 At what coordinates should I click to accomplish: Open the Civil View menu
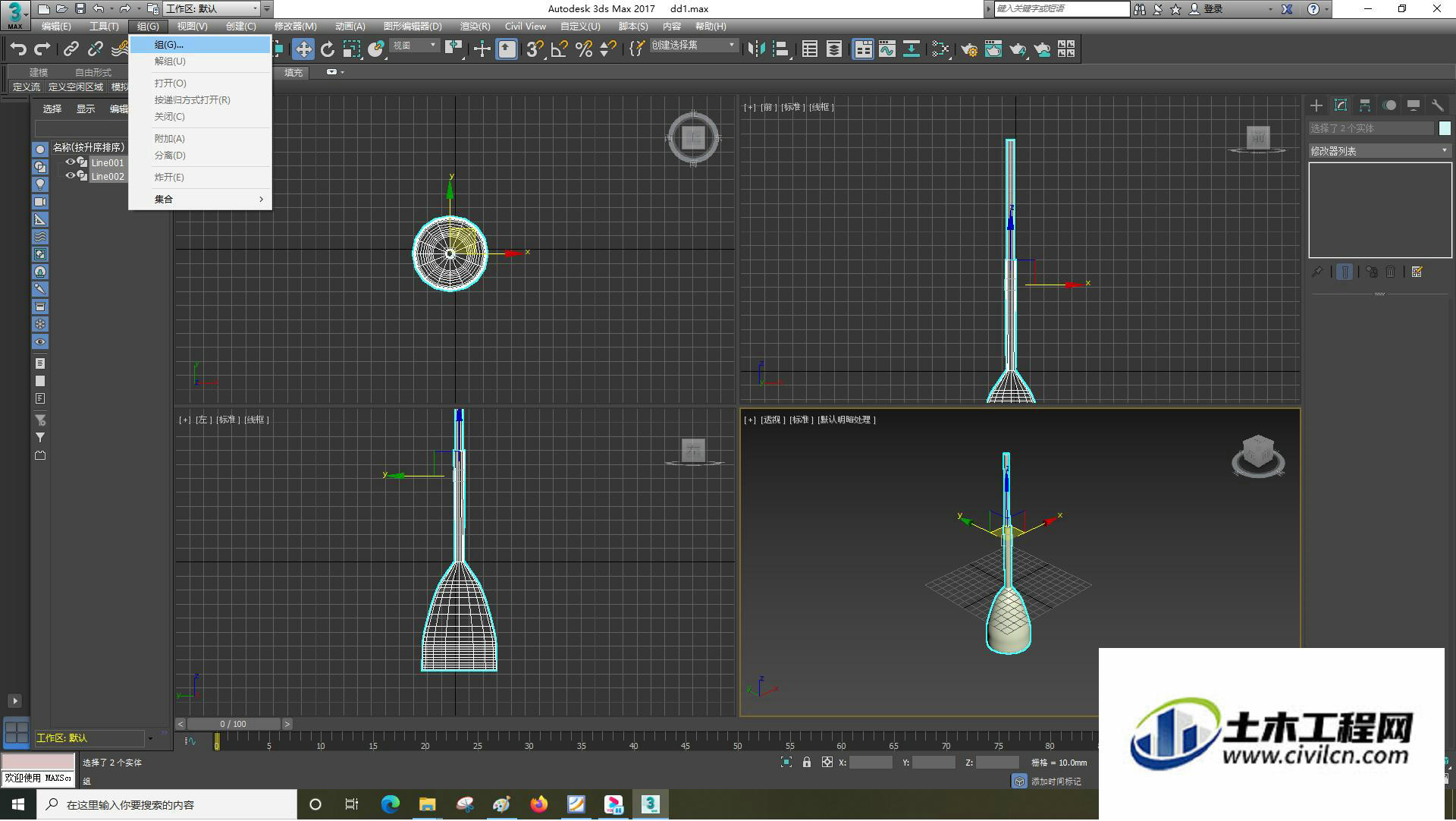(x=526, y=27)
